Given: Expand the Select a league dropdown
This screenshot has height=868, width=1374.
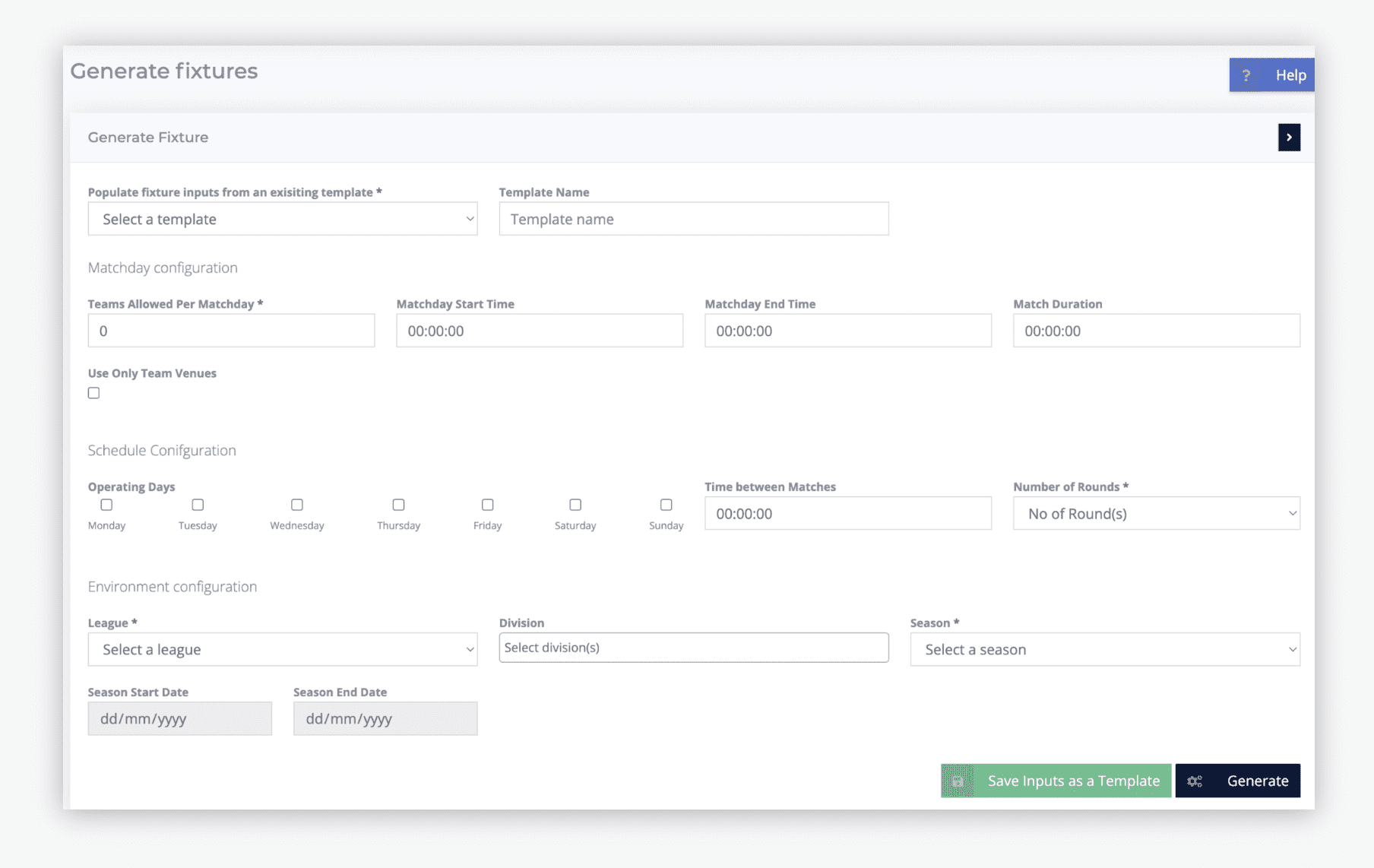Looking at the screenshot, I should click(x=283, y=650).
